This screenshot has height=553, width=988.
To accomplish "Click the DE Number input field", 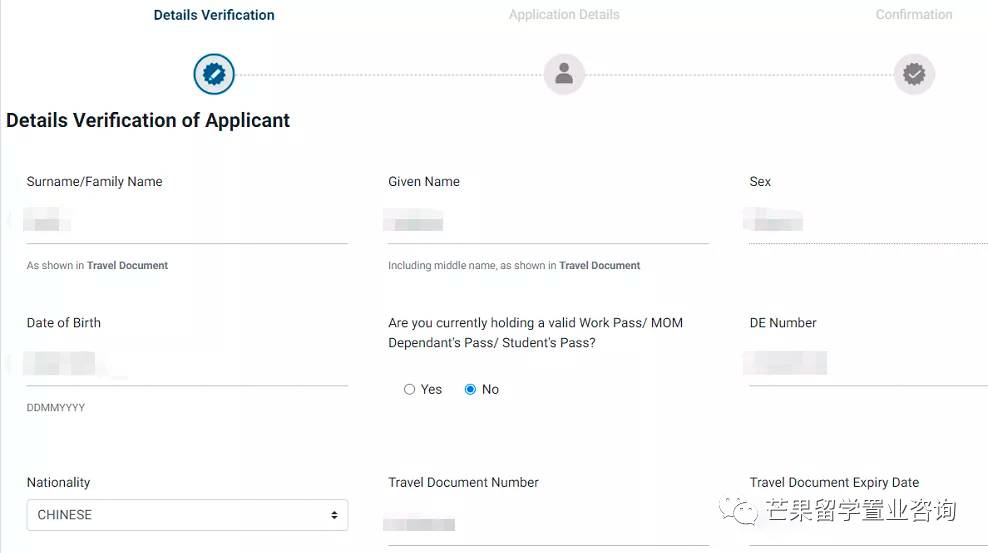I will pos(868,364).
